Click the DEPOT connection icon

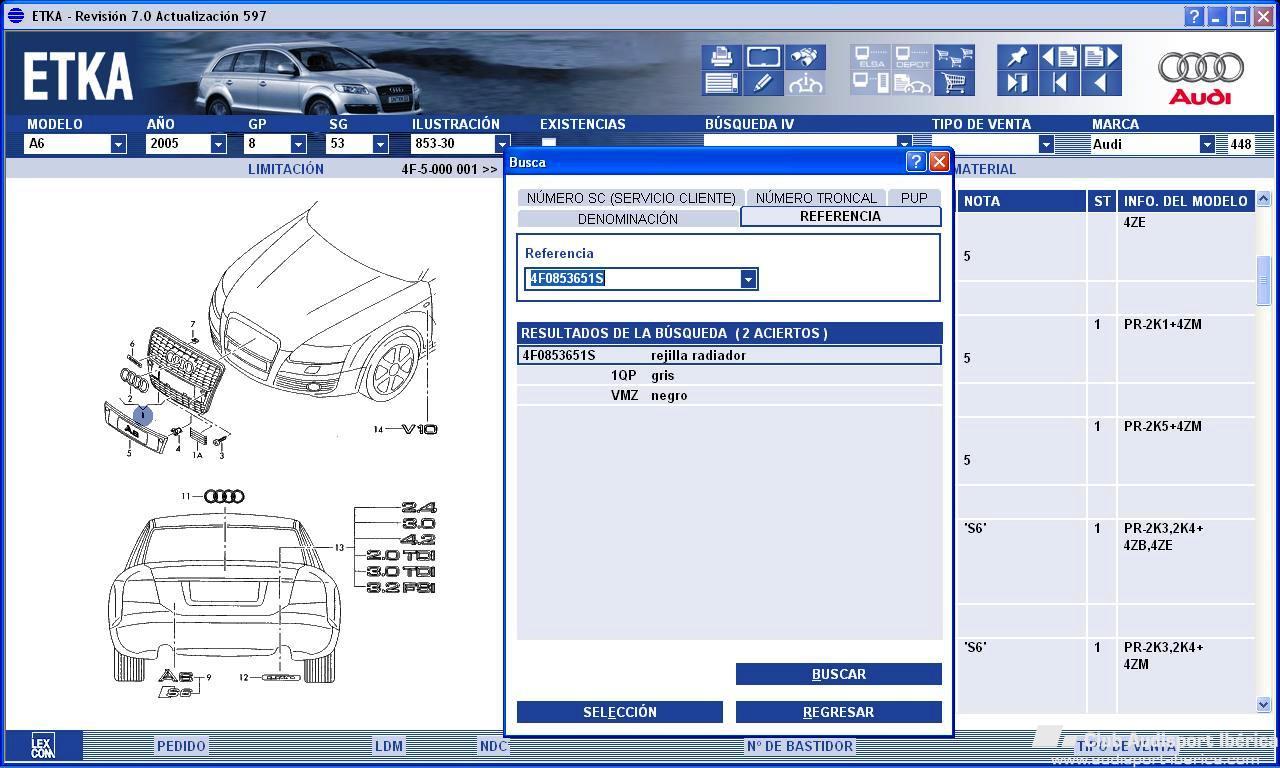(912, 57)
